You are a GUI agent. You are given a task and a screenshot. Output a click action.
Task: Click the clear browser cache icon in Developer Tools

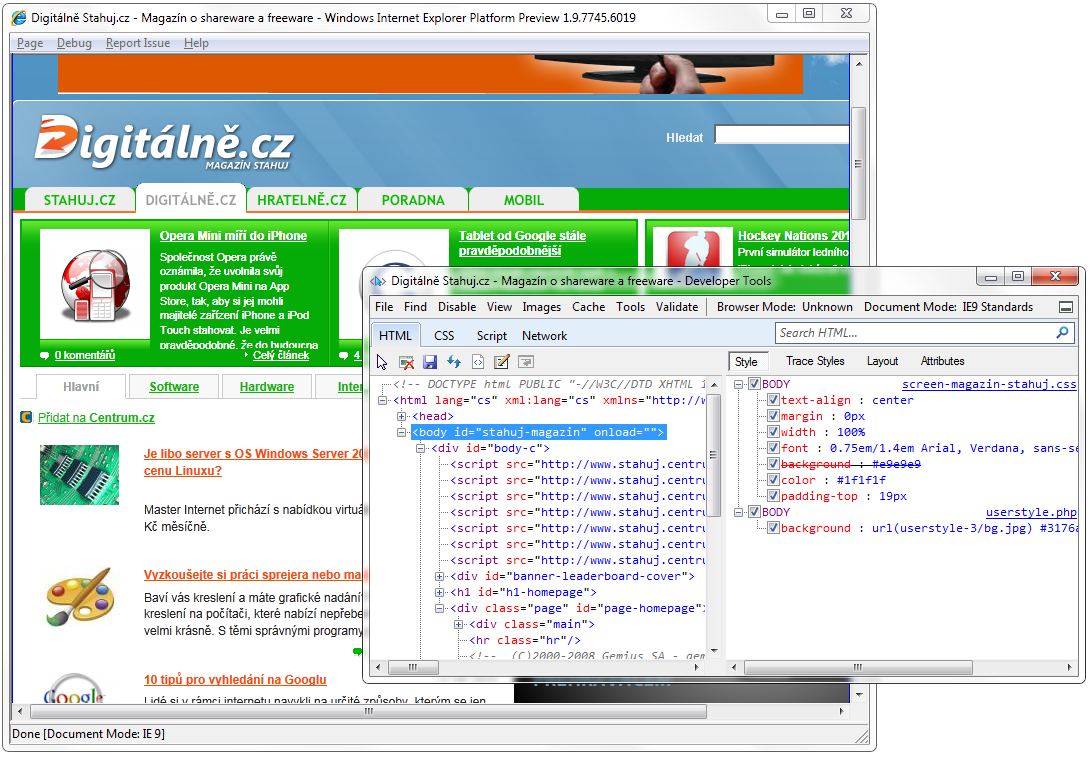[x=406, y=362]
